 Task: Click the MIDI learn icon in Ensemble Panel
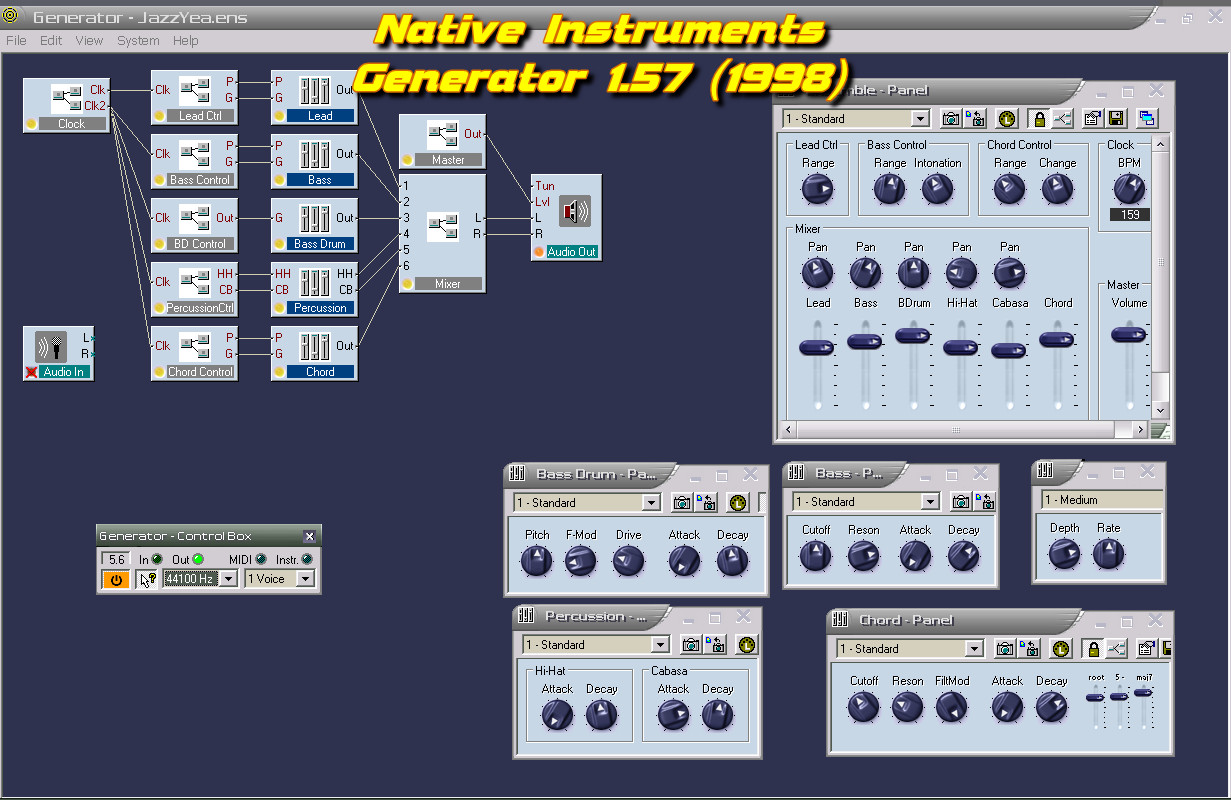[1006, 118]
